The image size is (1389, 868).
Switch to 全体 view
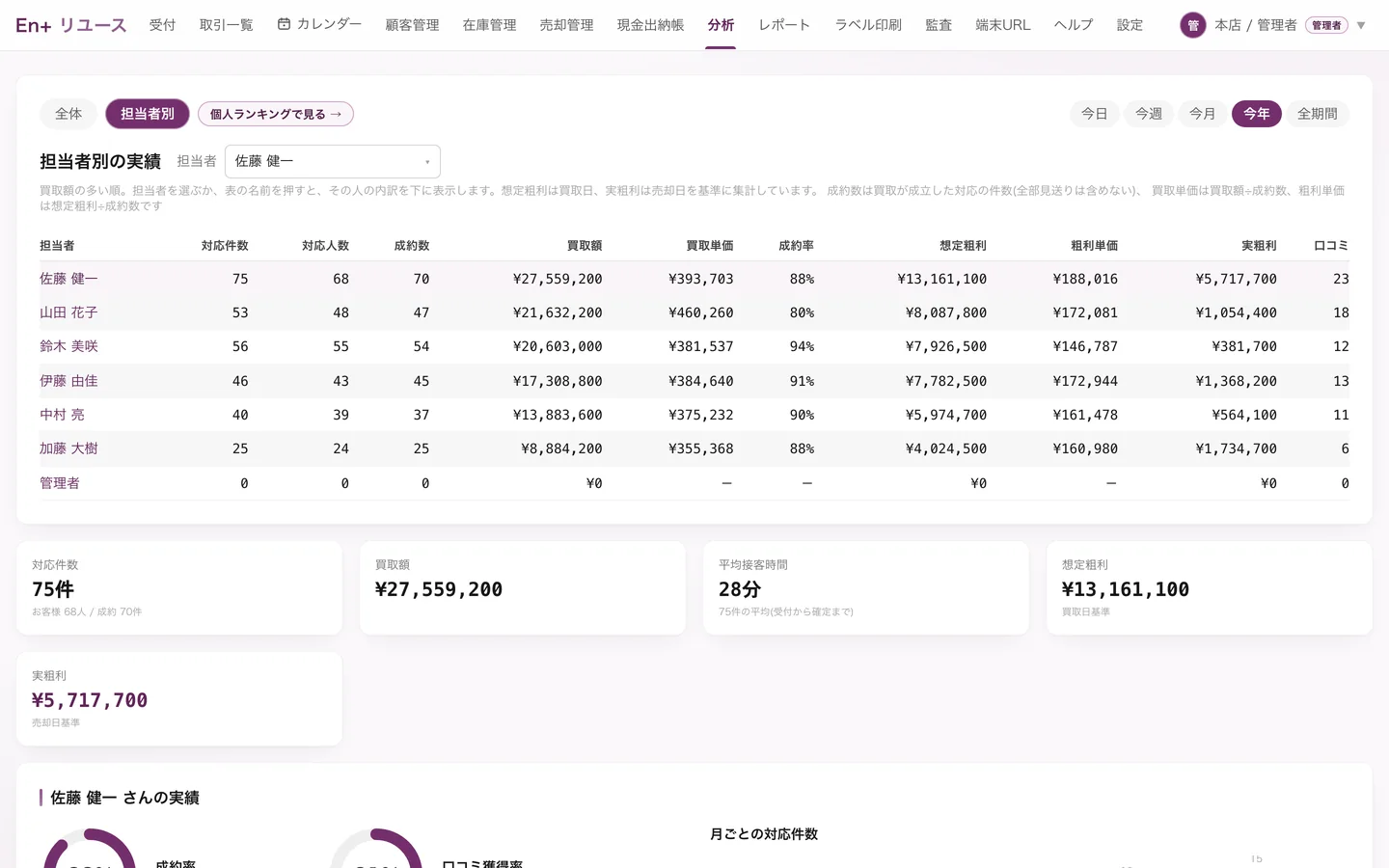[x=68, y=114]
